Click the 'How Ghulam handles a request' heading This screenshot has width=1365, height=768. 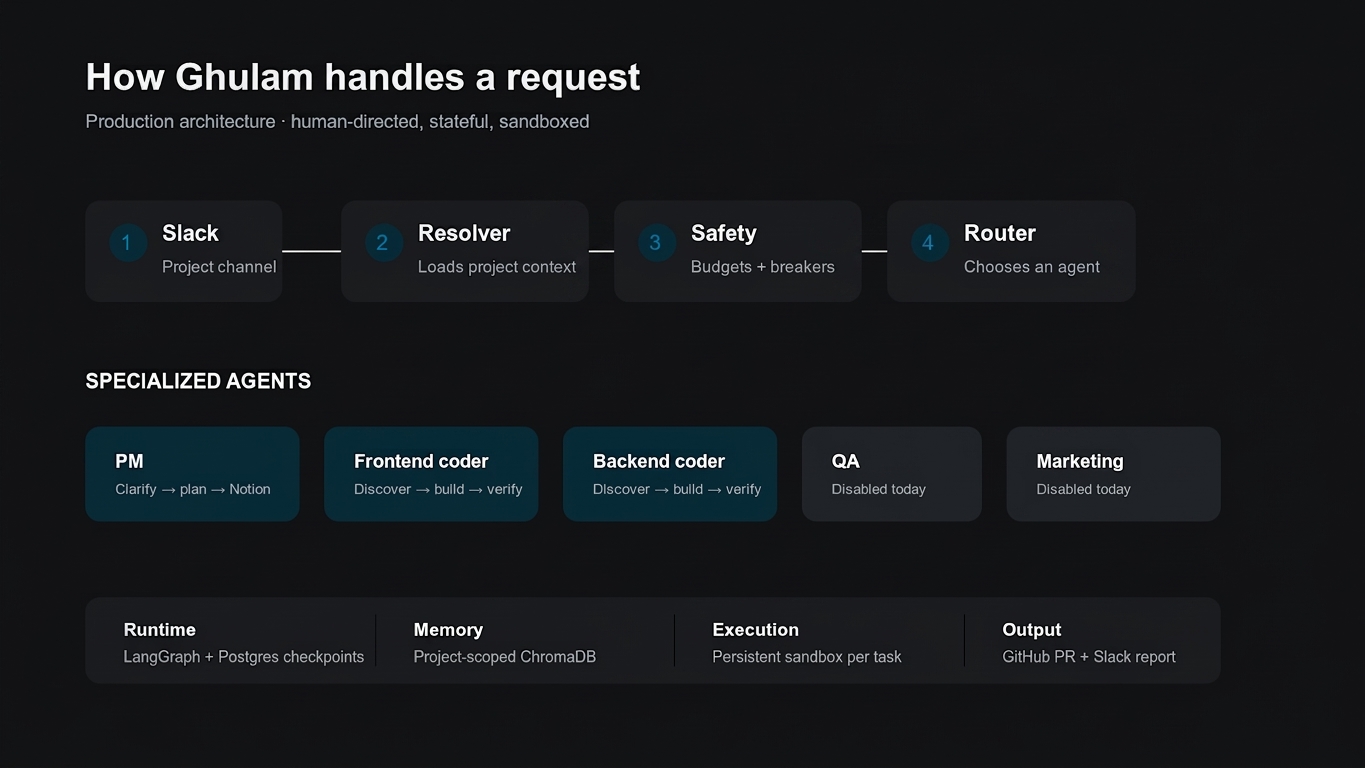(x=363, y=77)
